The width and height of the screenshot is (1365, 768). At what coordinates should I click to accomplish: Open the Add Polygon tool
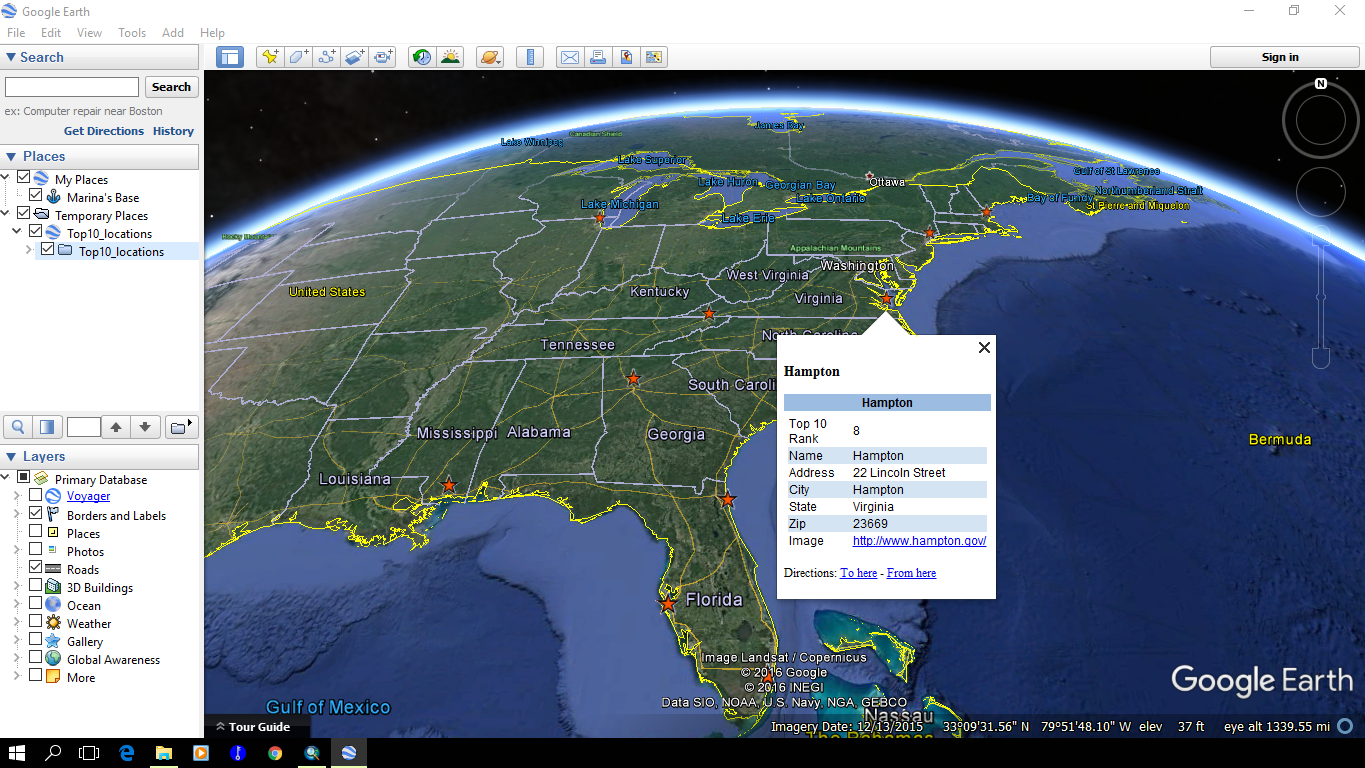(297, 57)
